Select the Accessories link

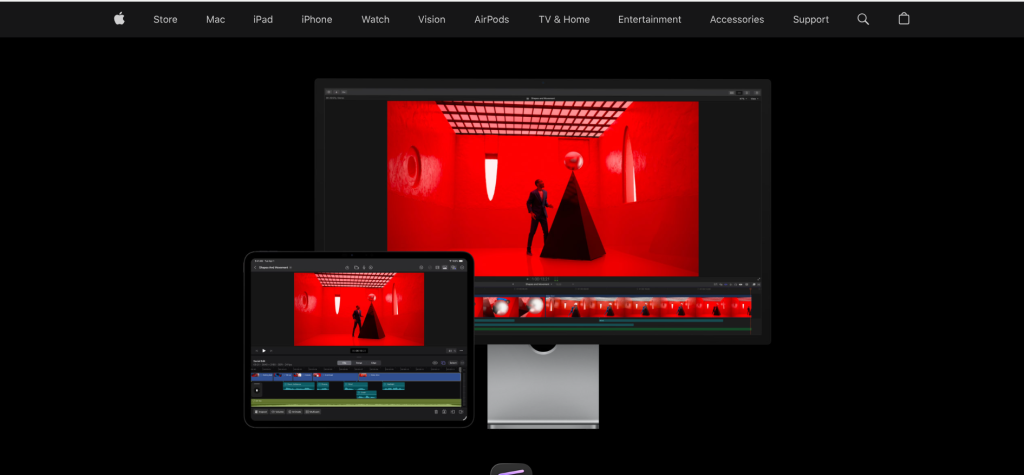(736, 19)
